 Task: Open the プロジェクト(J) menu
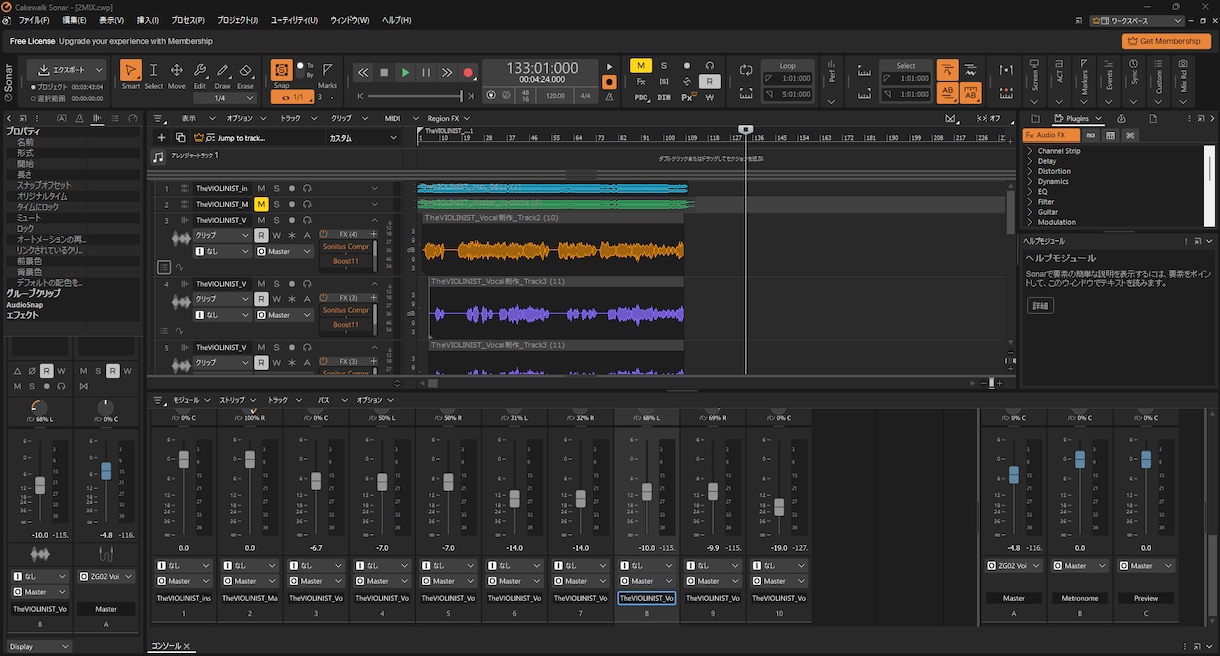pyautogui.click(x=237, y=20)
